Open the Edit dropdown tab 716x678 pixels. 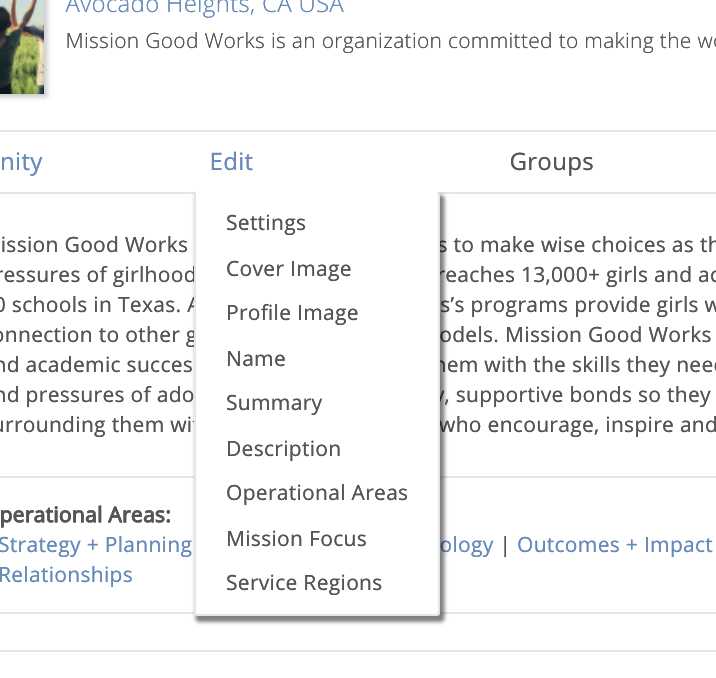click(231, 162)
